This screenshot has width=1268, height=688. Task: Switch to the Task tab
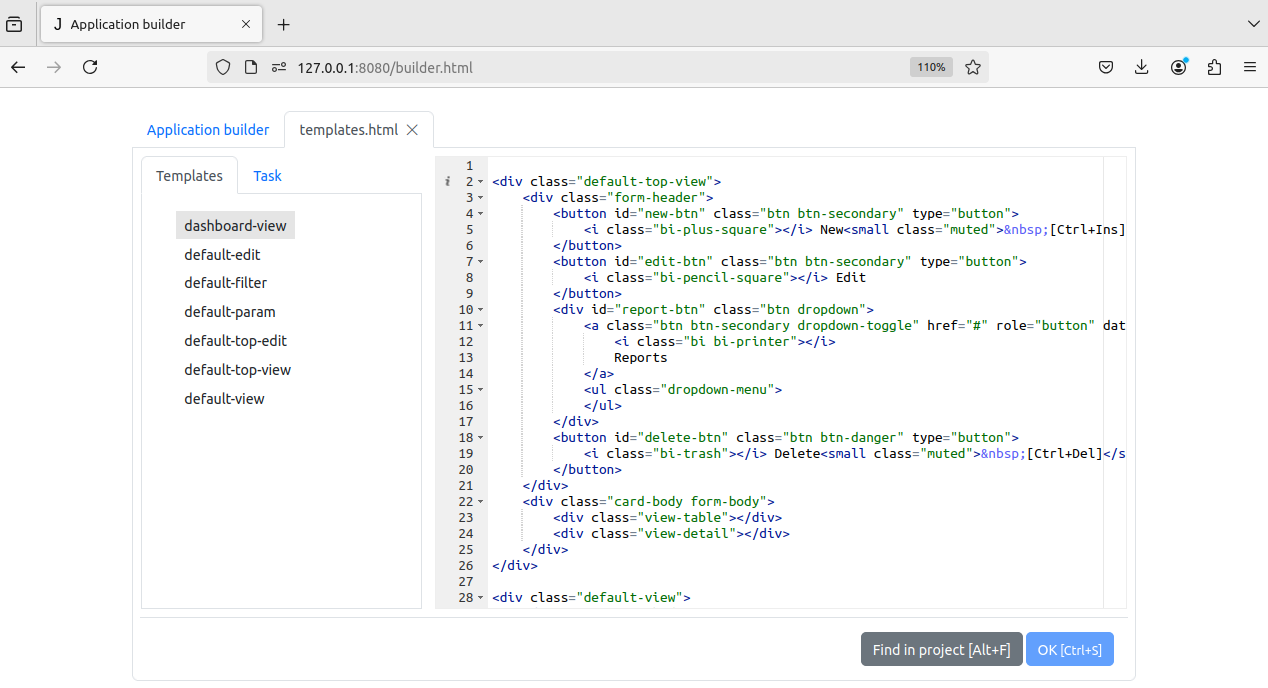(x=267, y=175)
